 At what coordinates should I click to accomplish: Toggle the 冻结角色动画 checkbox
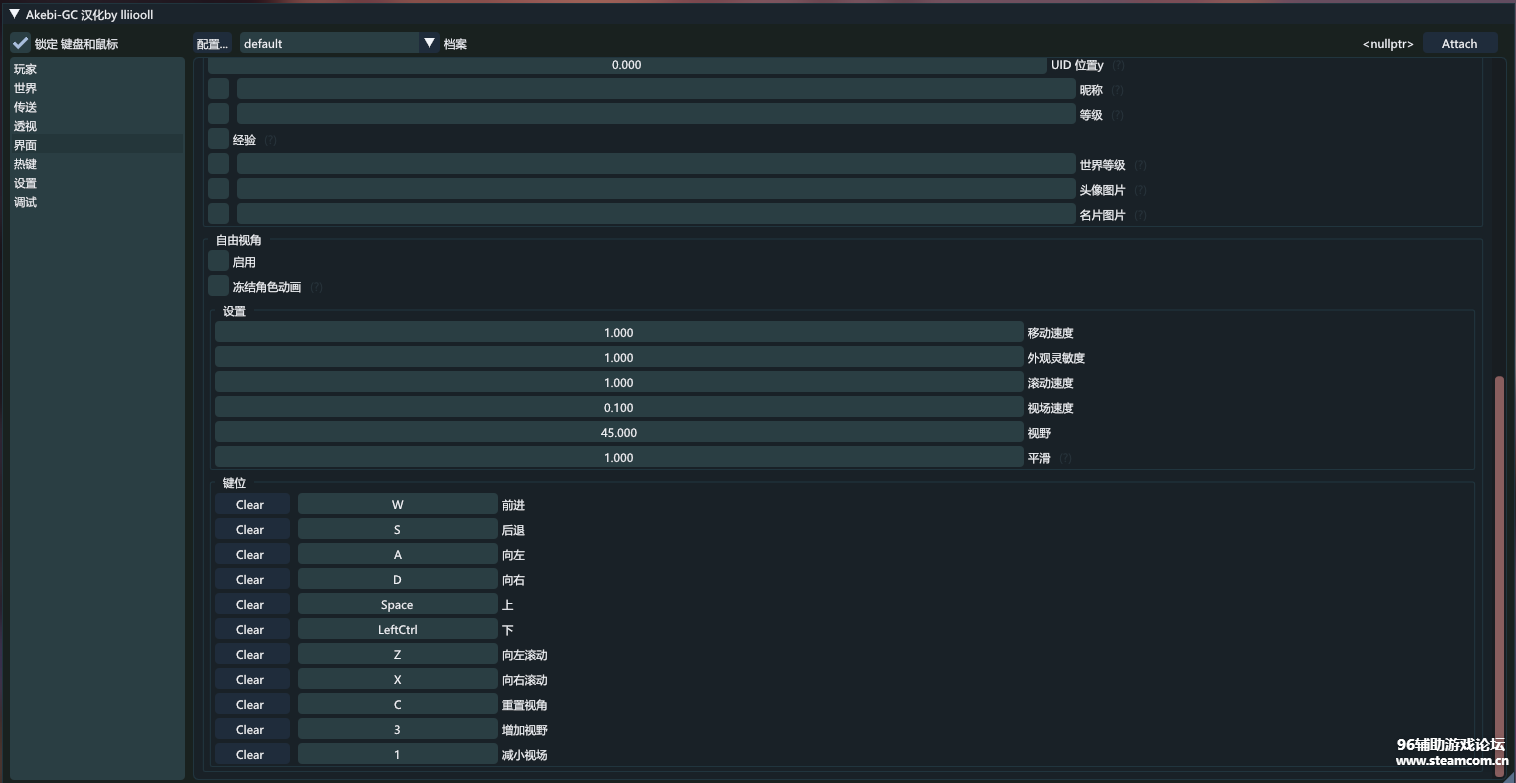tap(218, 286)
